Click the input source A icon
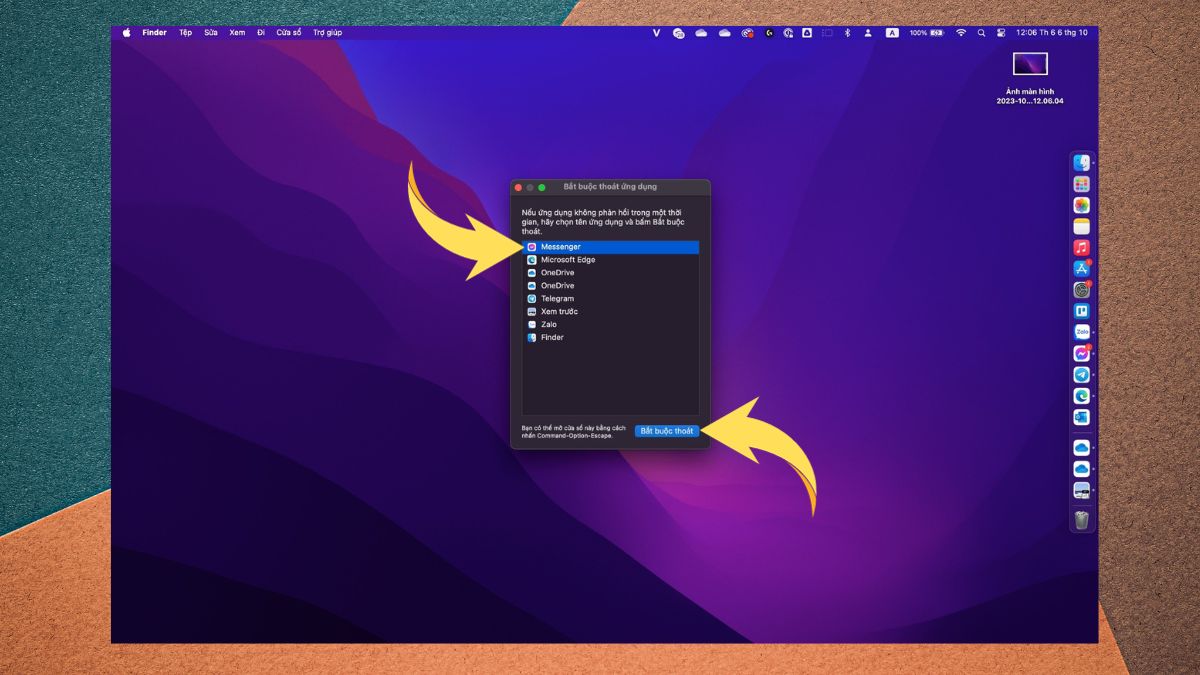Viewport: 1200px width, 675px height. point(891,33)
